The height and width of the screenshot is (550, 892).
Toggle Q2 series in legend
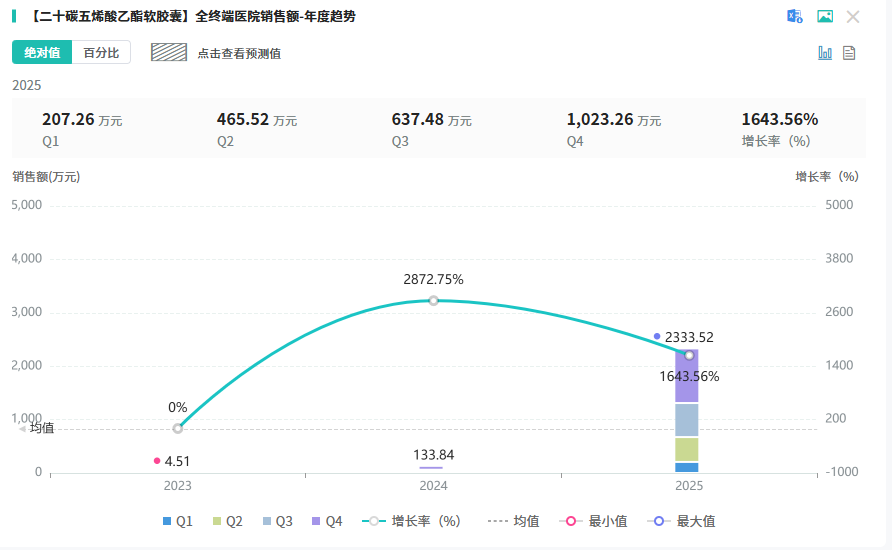[x=227, y=521]
